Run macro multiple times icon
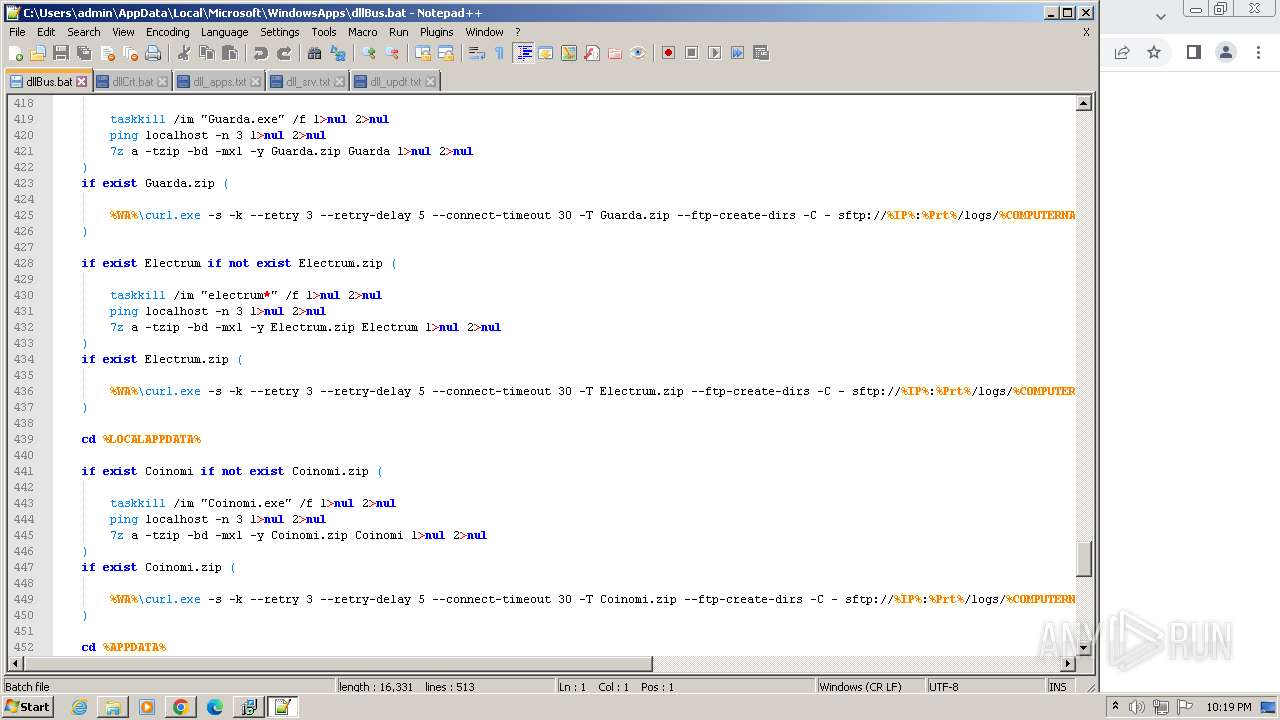This screenshot has height=720, width=1280. click(737, 53)
